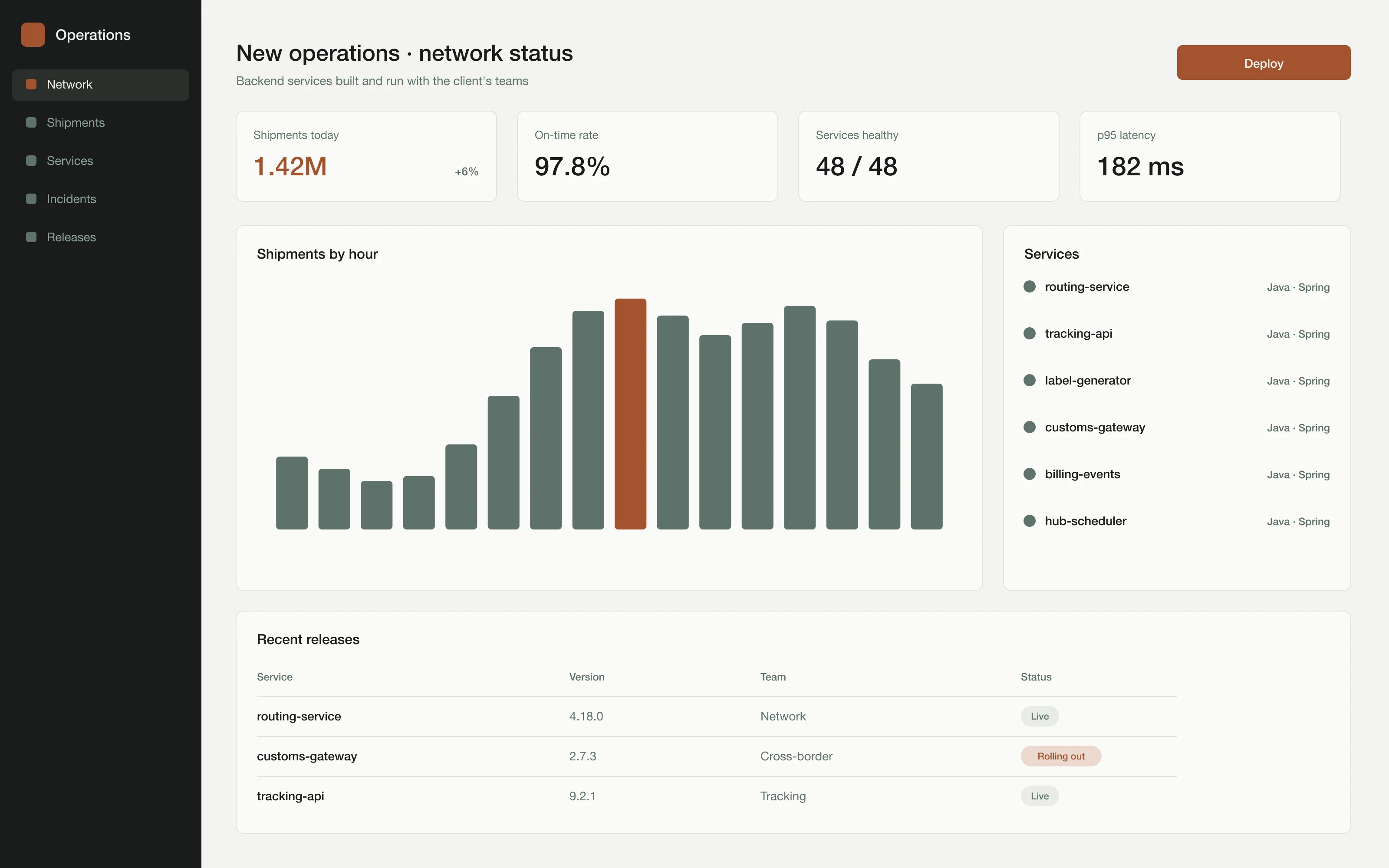Select the highlighted orange bar in chart
This screenshot has width=1389, height=868.
pos(630,414)
